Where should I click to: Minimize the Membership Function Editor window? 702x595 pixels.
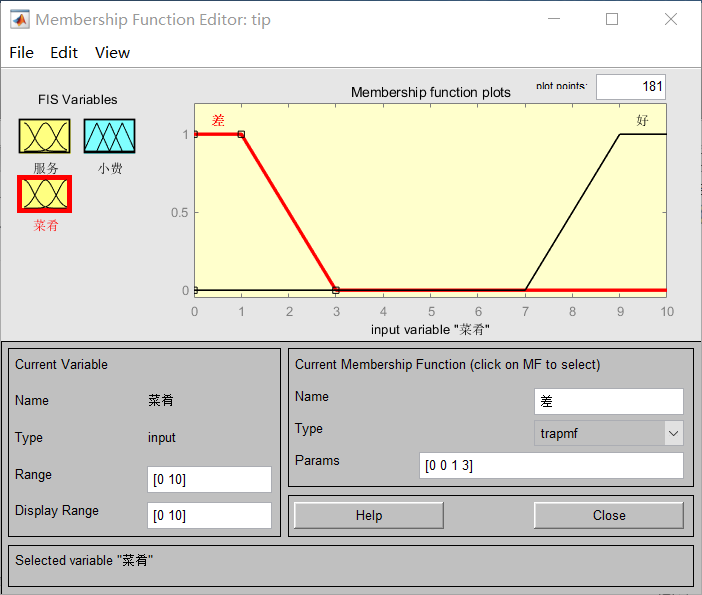pyautogui.click(x=554, y=19)
